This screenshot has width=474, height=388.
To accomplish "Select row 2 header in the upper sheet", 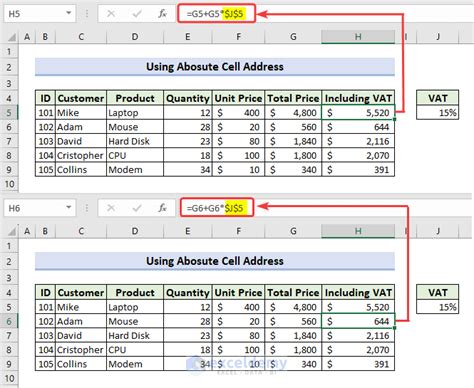I will click(x=9, y=67).
